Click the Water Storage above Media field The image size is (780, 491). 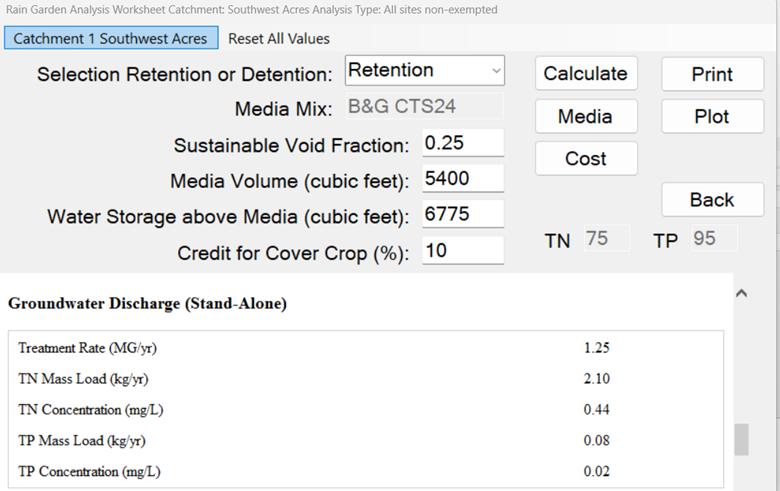pos(463,215)
